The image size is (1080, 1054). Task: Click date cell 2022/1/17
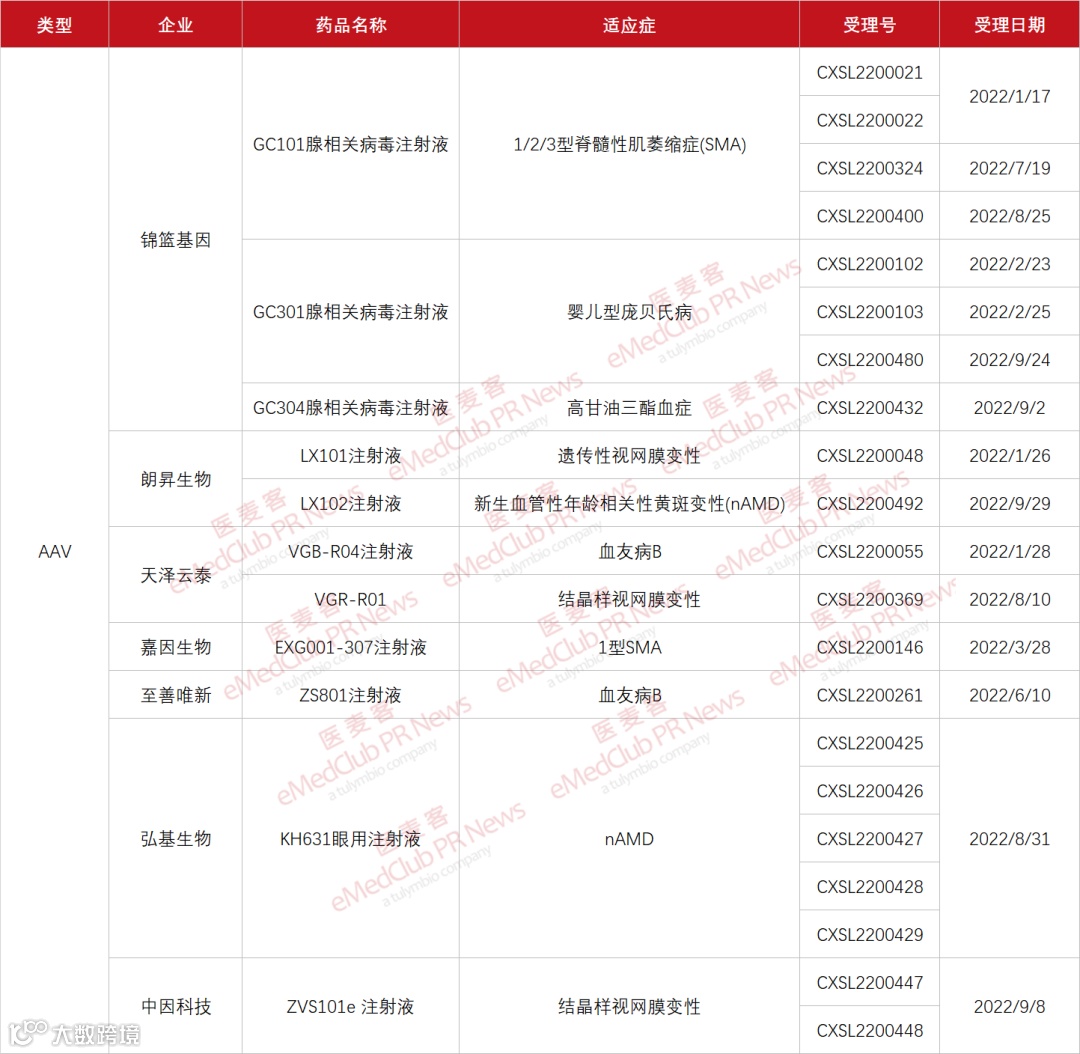click(1009, 96)
